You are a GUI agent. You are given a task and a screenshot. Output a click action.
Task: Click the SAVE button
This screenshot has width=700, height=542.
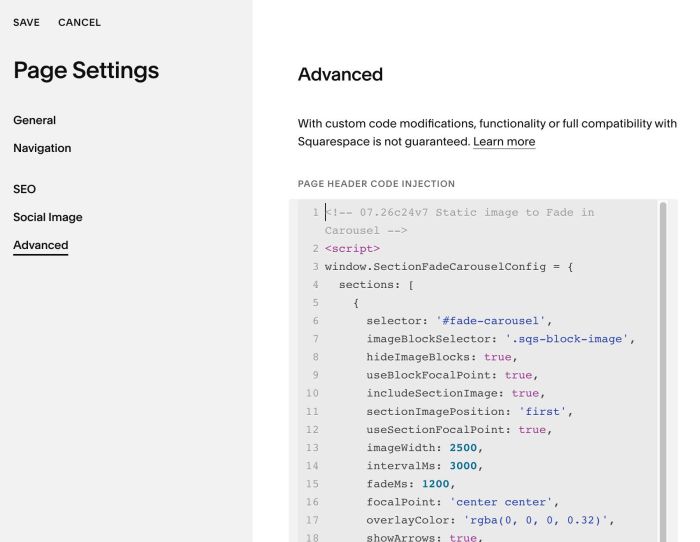click(x=26, y=22)
